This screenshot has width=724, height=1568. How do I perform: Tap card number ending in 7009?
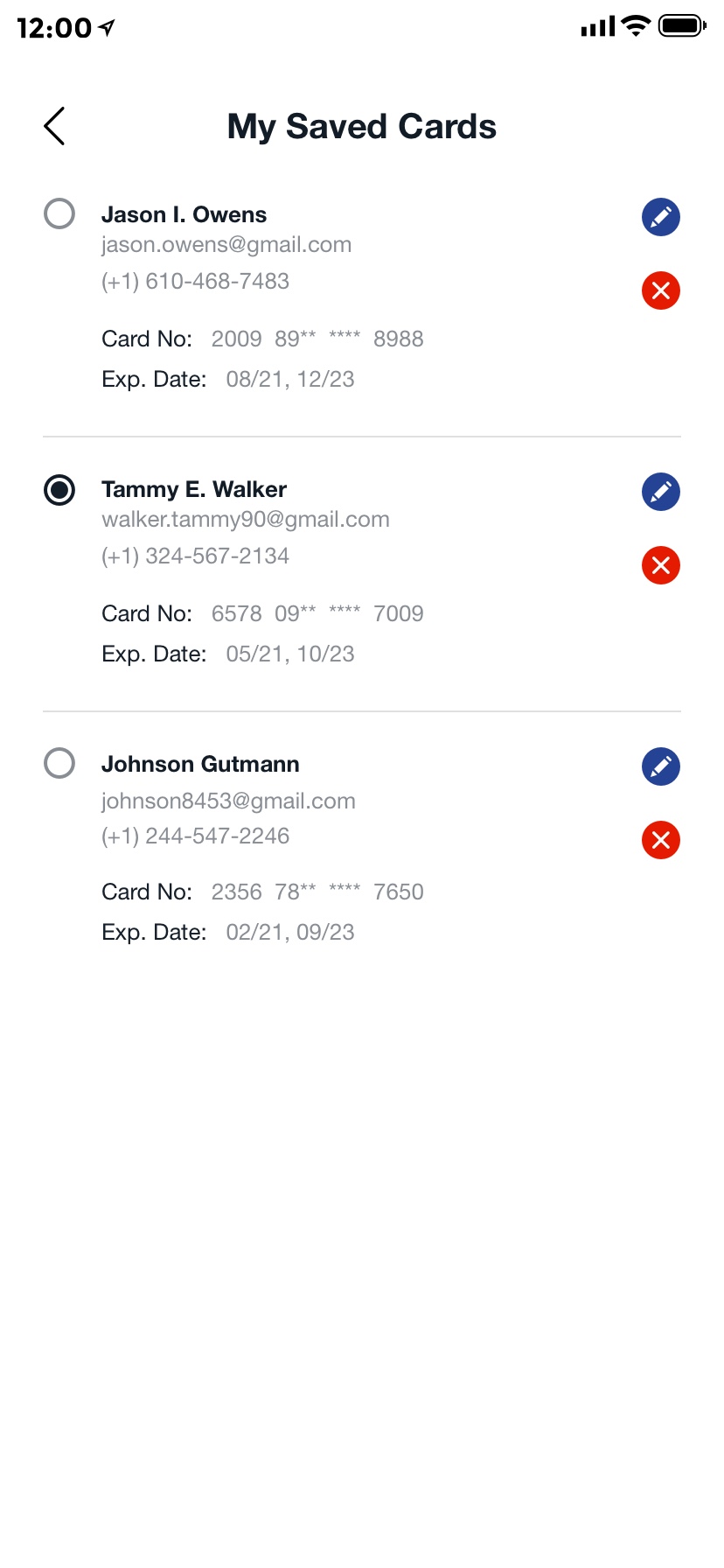[x=317, y=613]
